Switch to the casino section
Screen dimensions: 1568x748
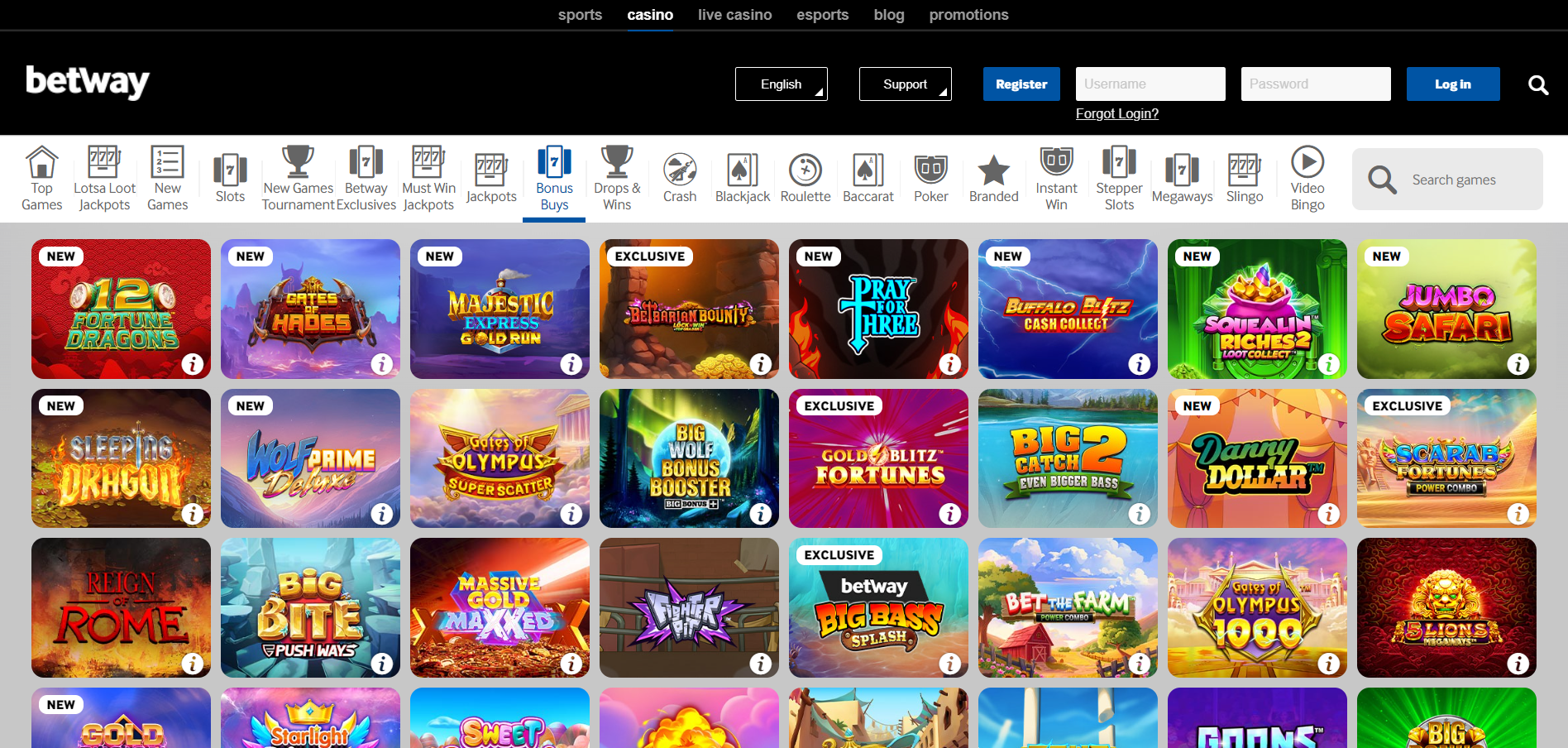pyautogui.click(x=650, y=15)
